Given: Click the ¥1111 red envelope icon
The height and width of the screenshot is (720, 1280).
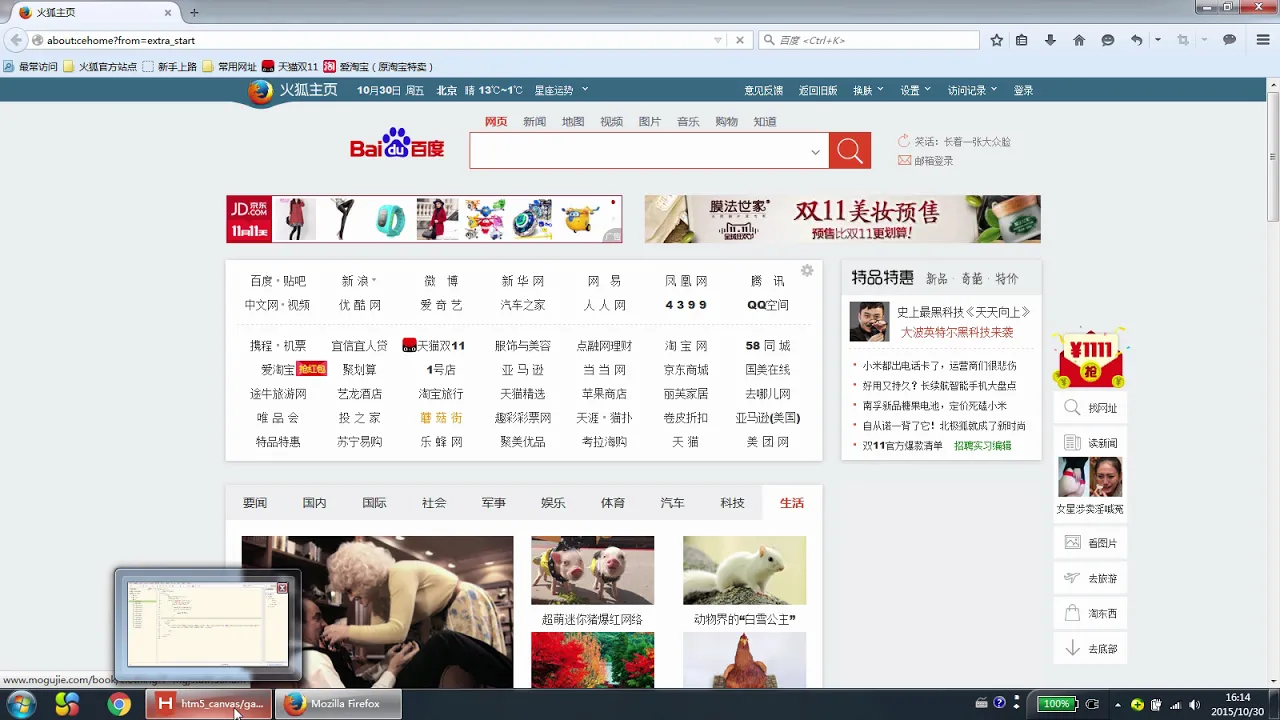Looking at the screenshot, I should [x=1089, y=358].
